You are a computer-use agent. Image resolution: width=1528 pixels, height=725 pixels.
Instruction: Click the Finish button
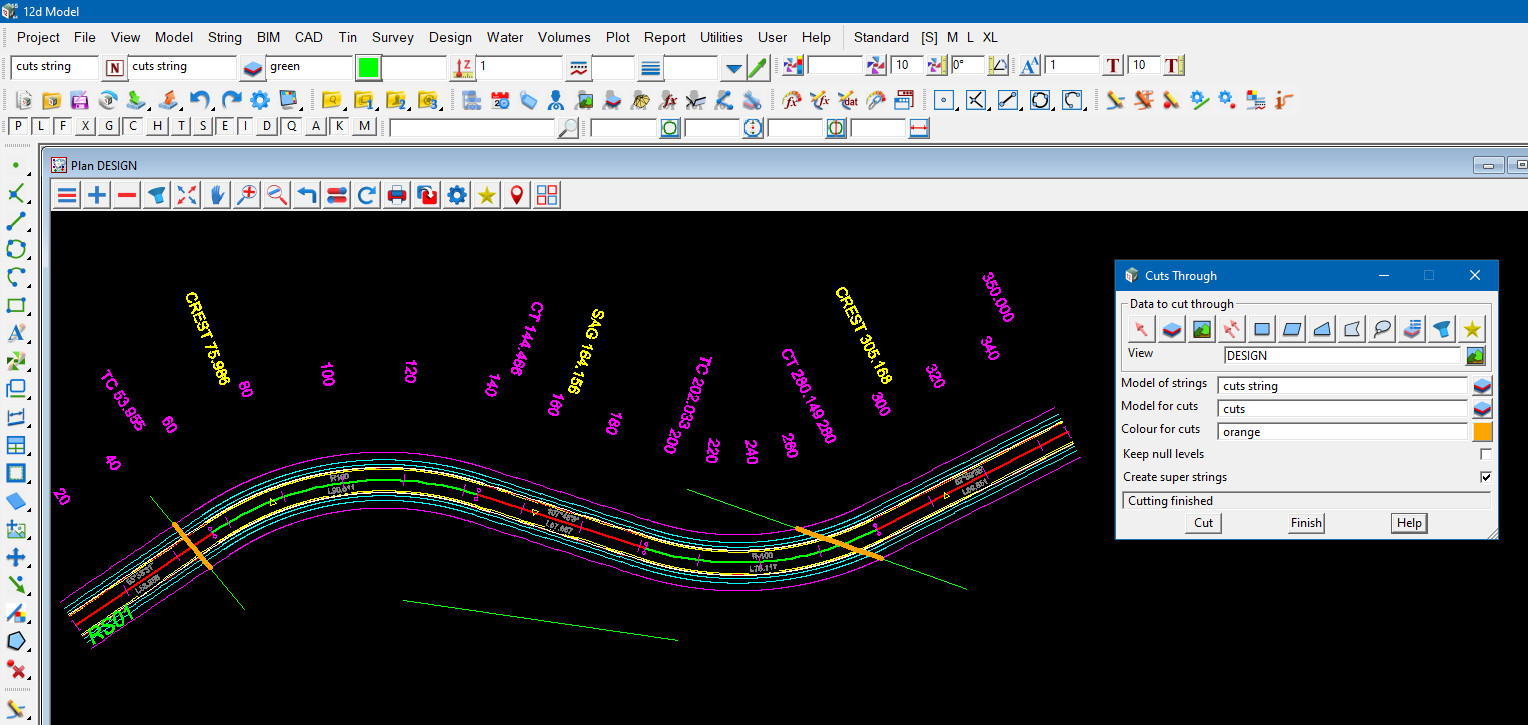1306,523
